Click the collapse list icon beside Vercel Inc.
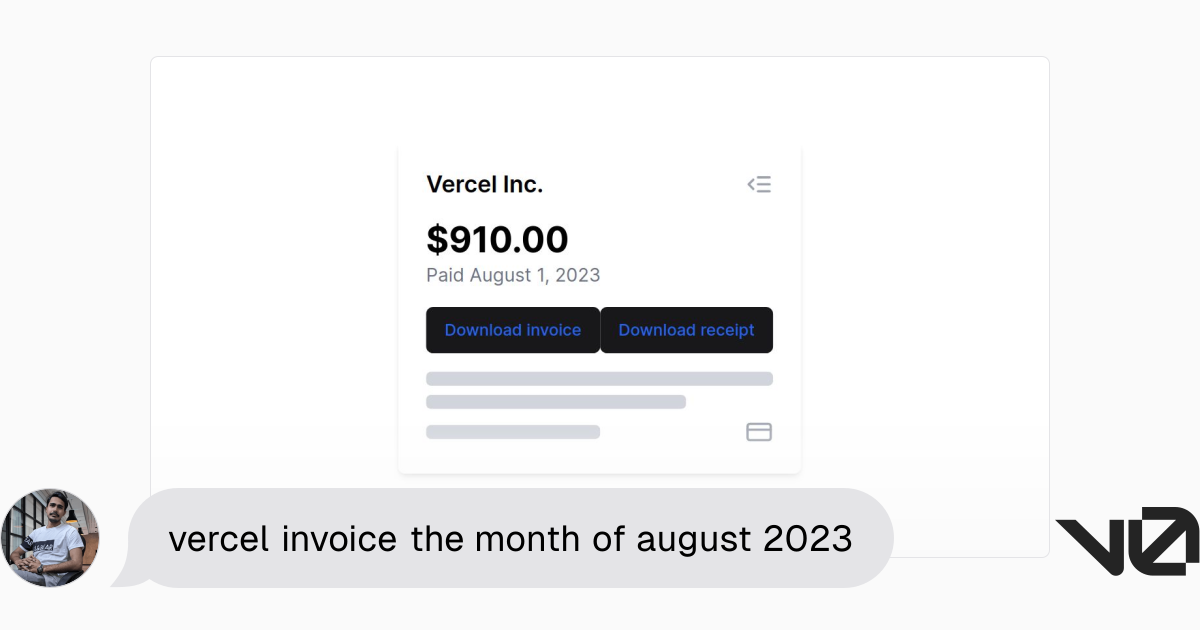This screenshot has height=630, width=1200. (759, 184)
